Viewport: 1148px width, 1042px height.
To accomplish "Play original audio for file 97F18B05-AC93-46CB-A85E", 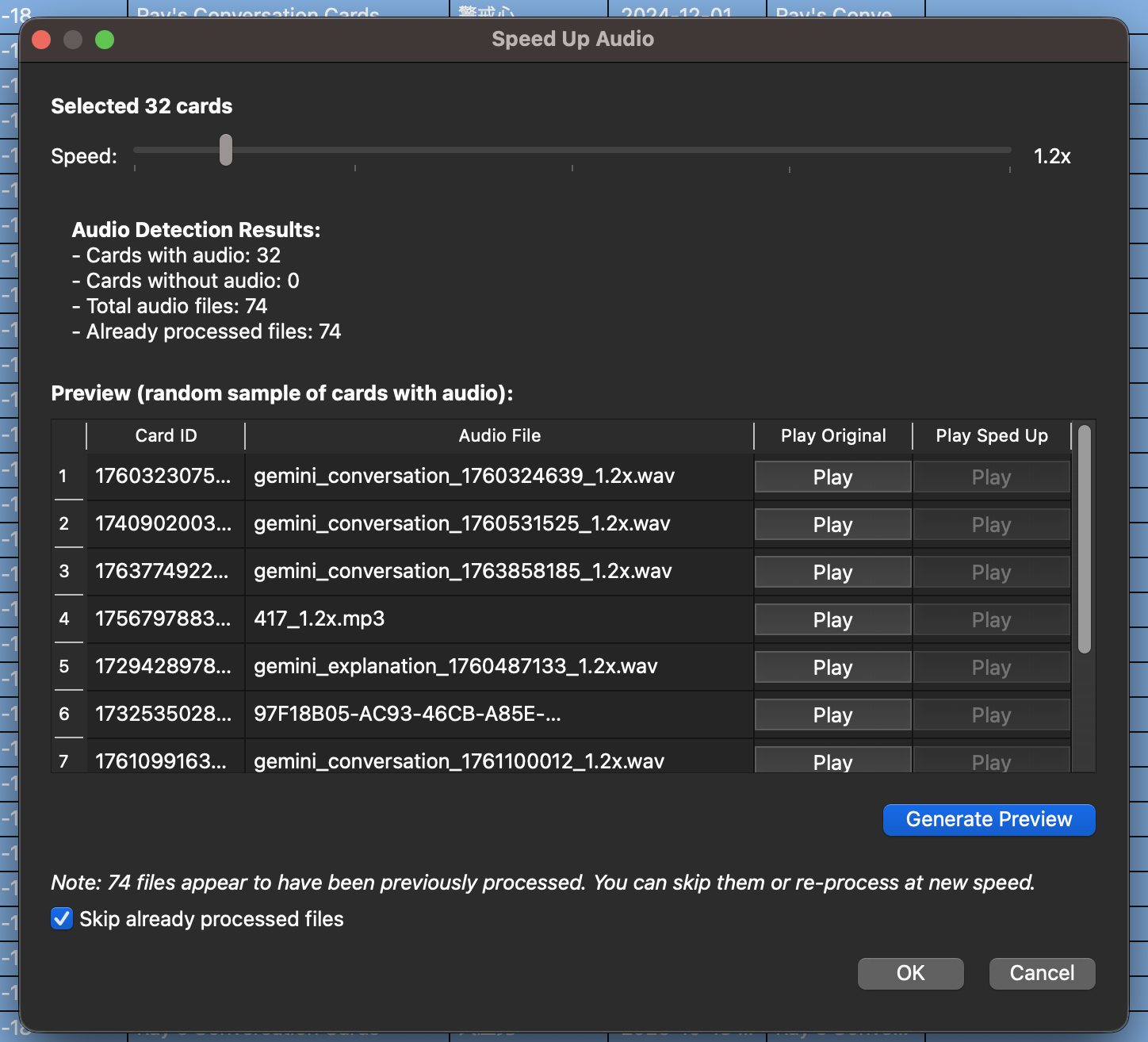I will click(x=832, y=714).
